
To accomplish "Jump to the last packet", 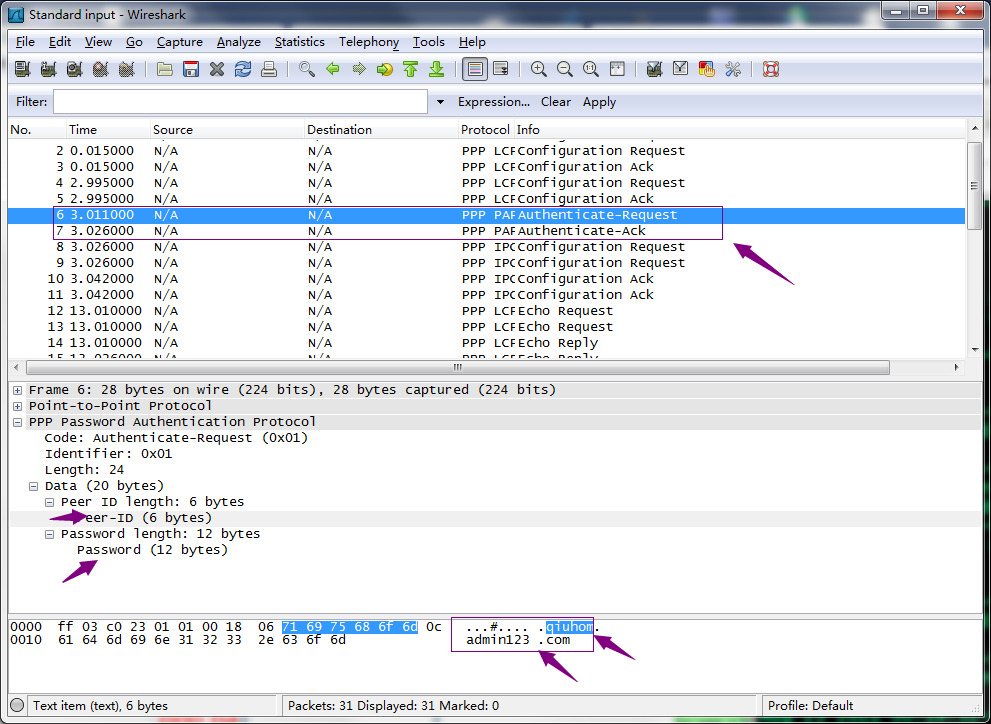I will pos(437,69).
